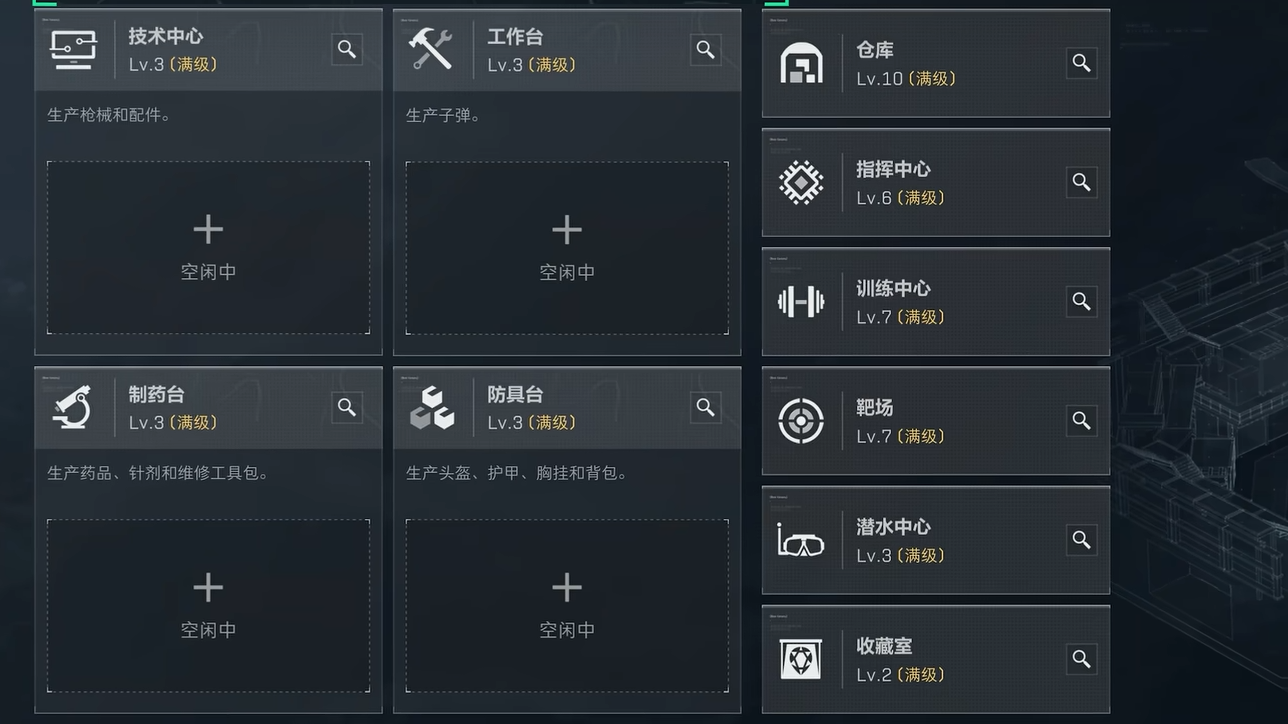Start crafting in 防具台 empty slot

(x=567, y=605)
